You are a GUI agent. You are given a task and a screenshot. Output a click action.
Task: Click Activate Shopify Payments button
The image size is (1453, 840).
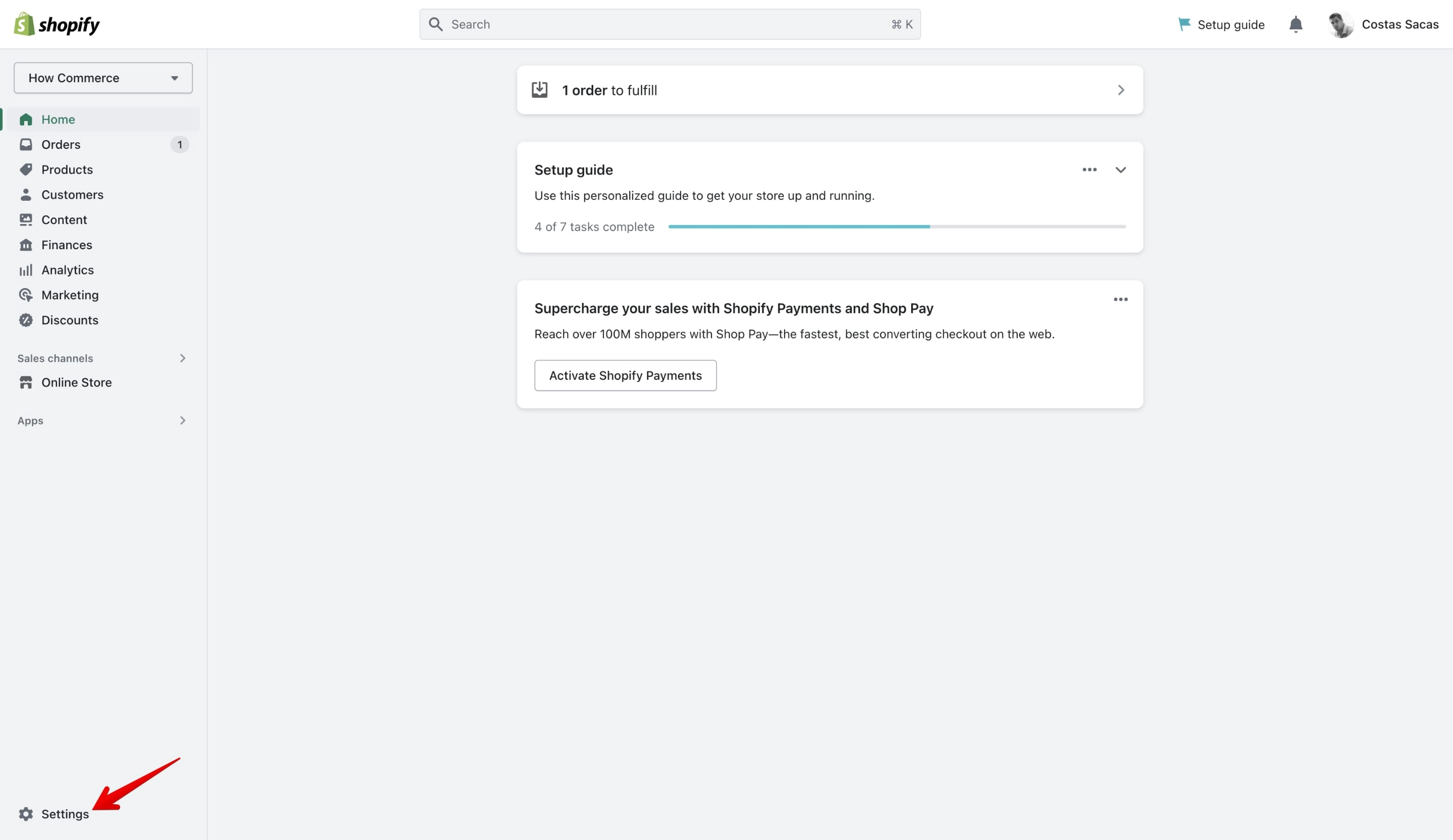pos(625,375)
